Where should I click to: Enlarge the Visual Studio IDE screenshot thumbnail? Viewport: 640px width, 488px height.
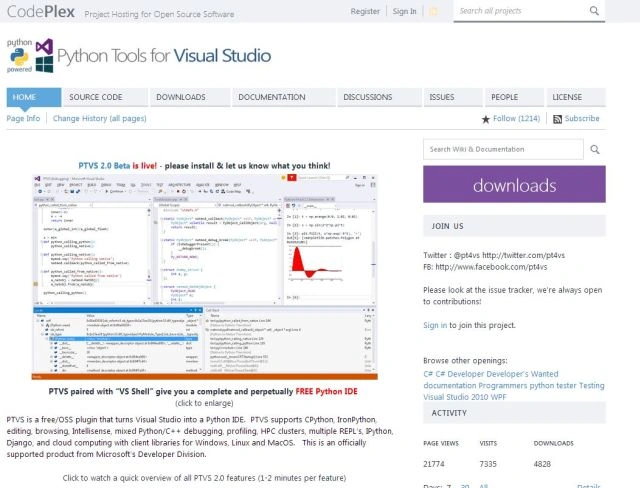pos(205,277)
